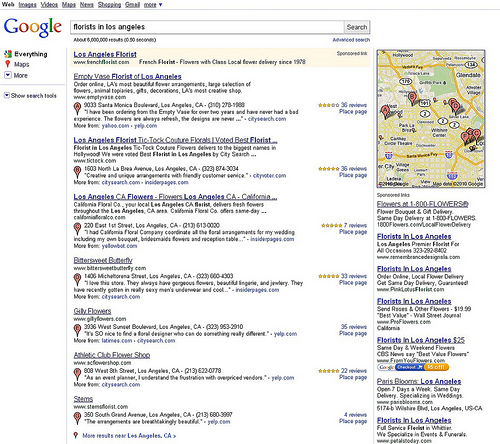
Task: Open Paris Blooms: Los Angeles ad
Action: pos(419,381)
